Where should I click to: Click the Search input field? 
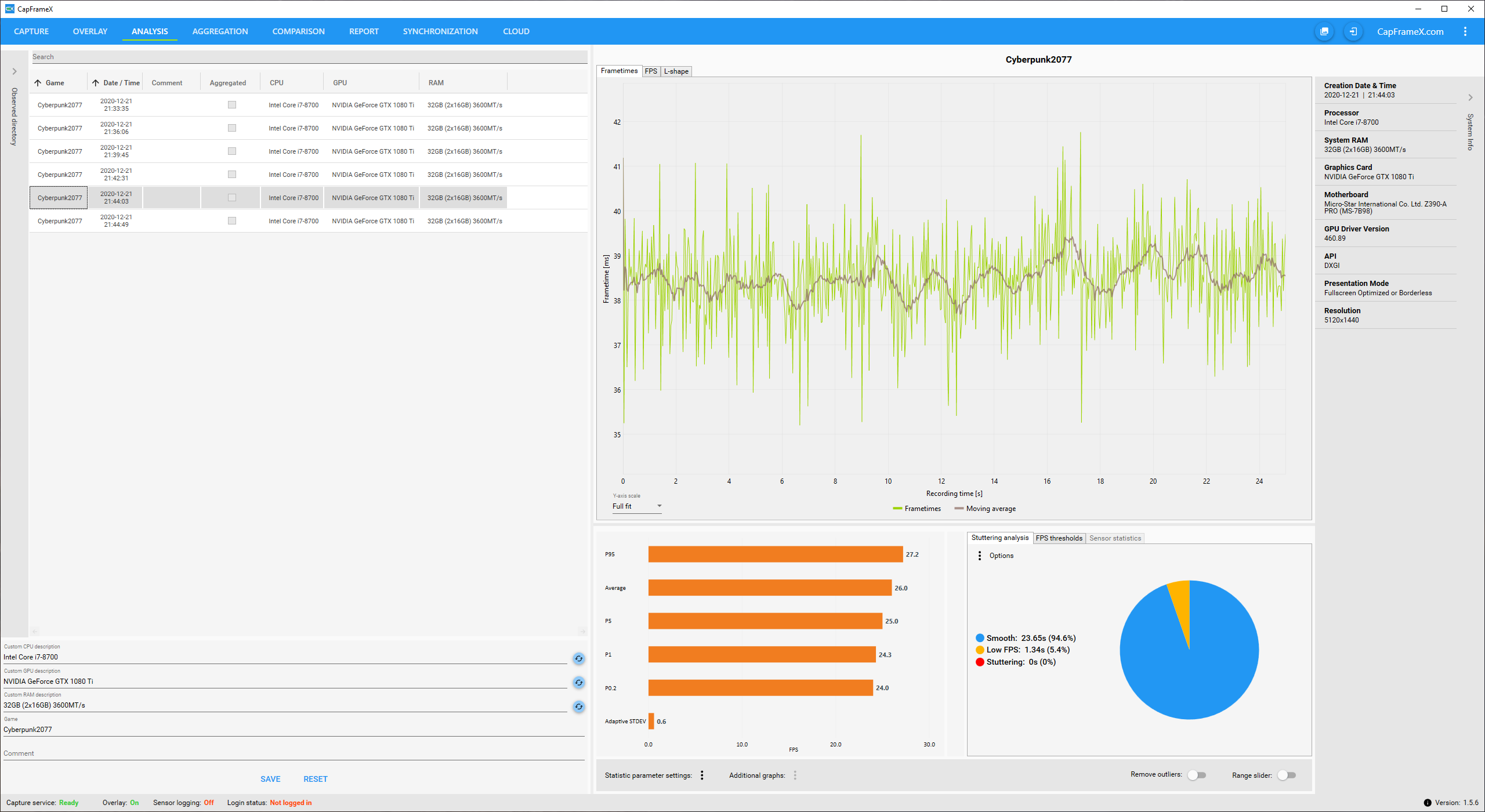tap(307, 57)
